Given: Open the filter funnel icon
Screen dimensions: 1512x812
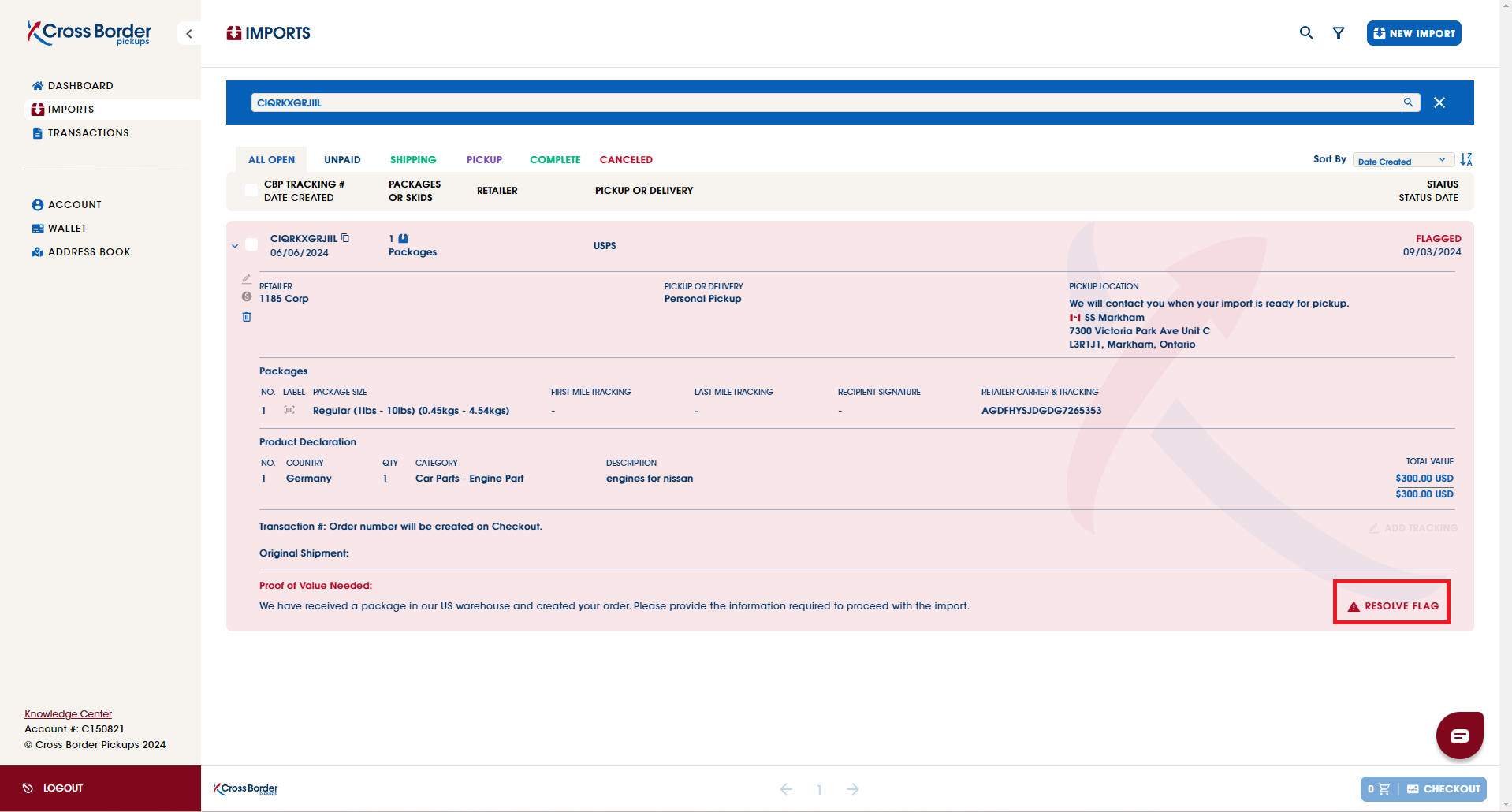Looking at the screenshot, I should [1339, 33].
